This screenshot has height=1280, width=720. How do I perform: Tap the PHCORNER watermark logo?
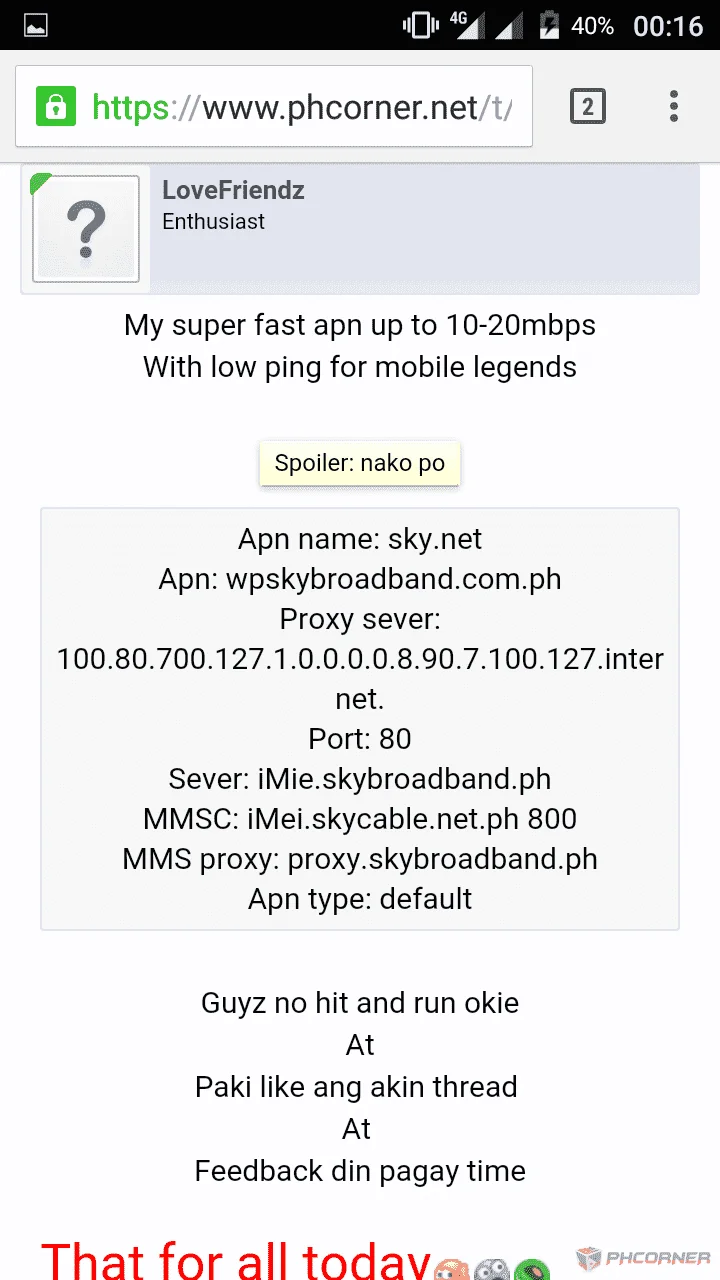click(x=645, y=1258)
